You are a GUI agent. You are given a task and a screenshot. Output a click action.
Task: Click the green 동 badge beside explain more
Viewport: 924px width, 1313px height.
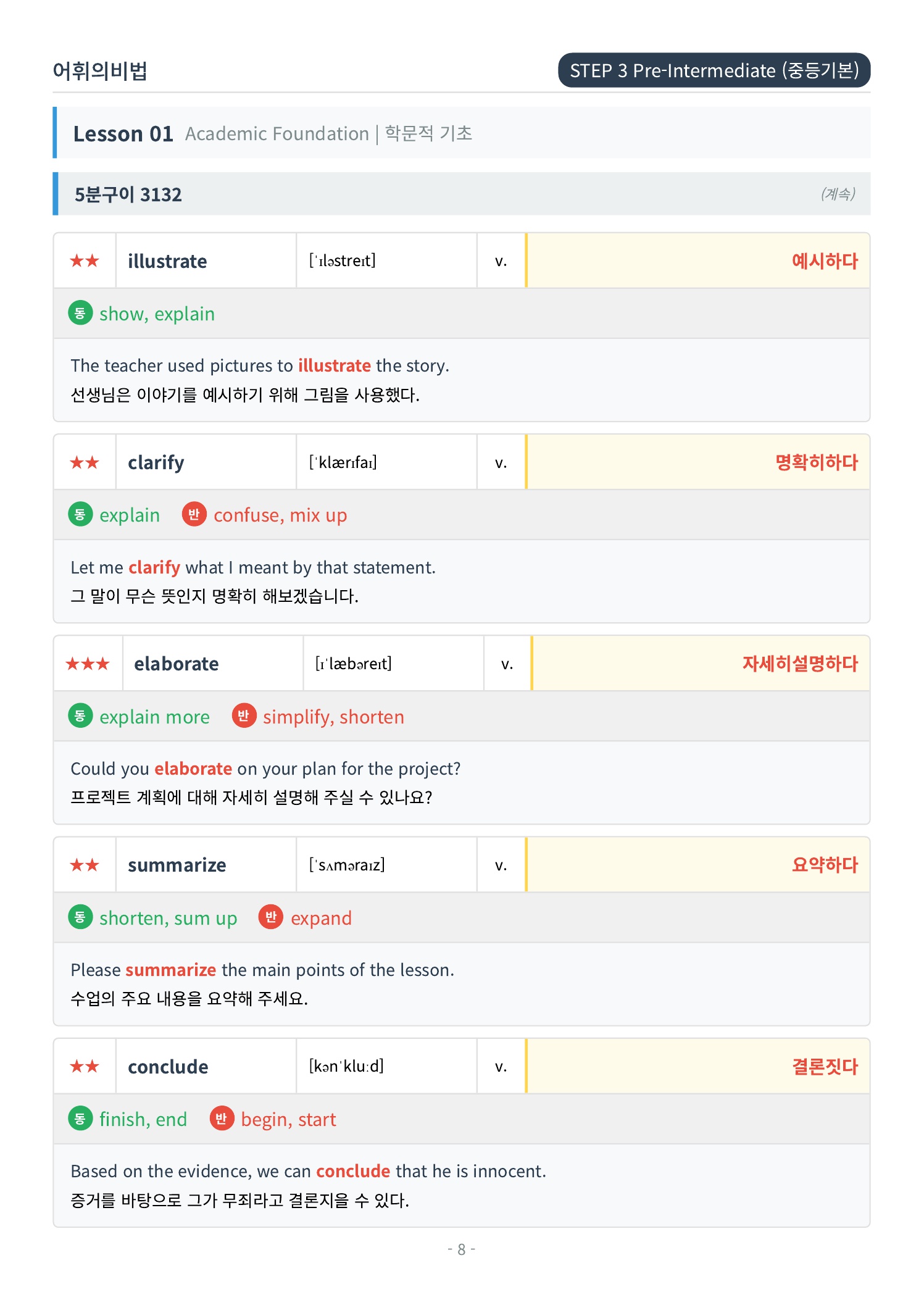[x=80, y=716]
